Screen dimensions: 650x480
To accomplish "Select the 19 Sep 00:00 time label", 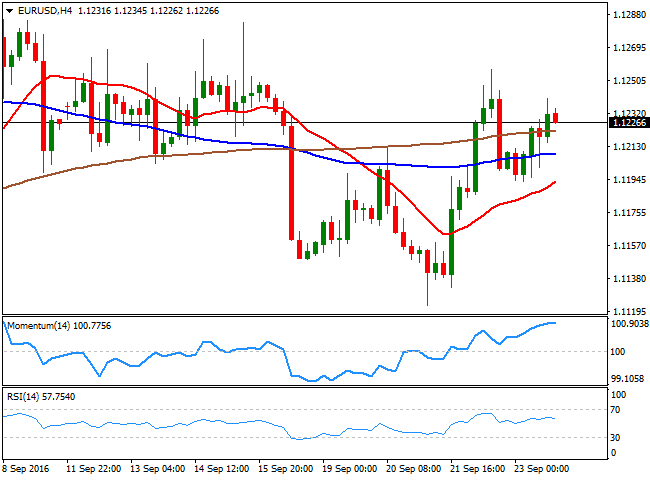I will point(349,469).
